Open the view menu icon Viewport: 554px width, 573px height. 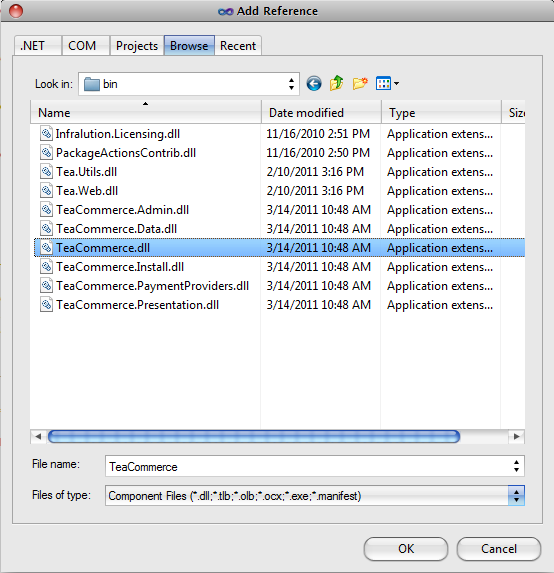click(x=383, y=84)
